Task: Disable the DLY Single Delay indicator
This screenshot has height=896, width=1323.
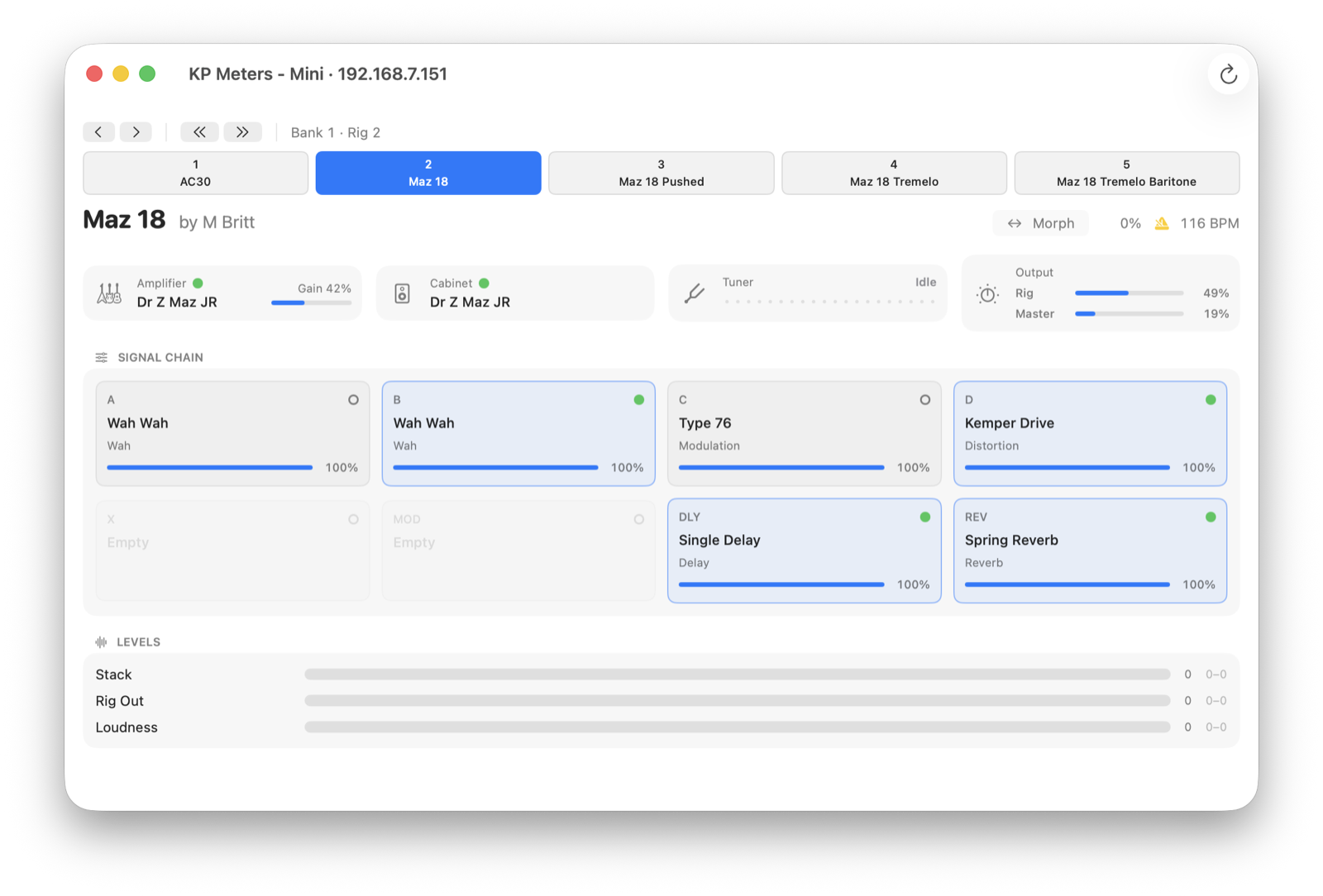Action: pos(925,517)
